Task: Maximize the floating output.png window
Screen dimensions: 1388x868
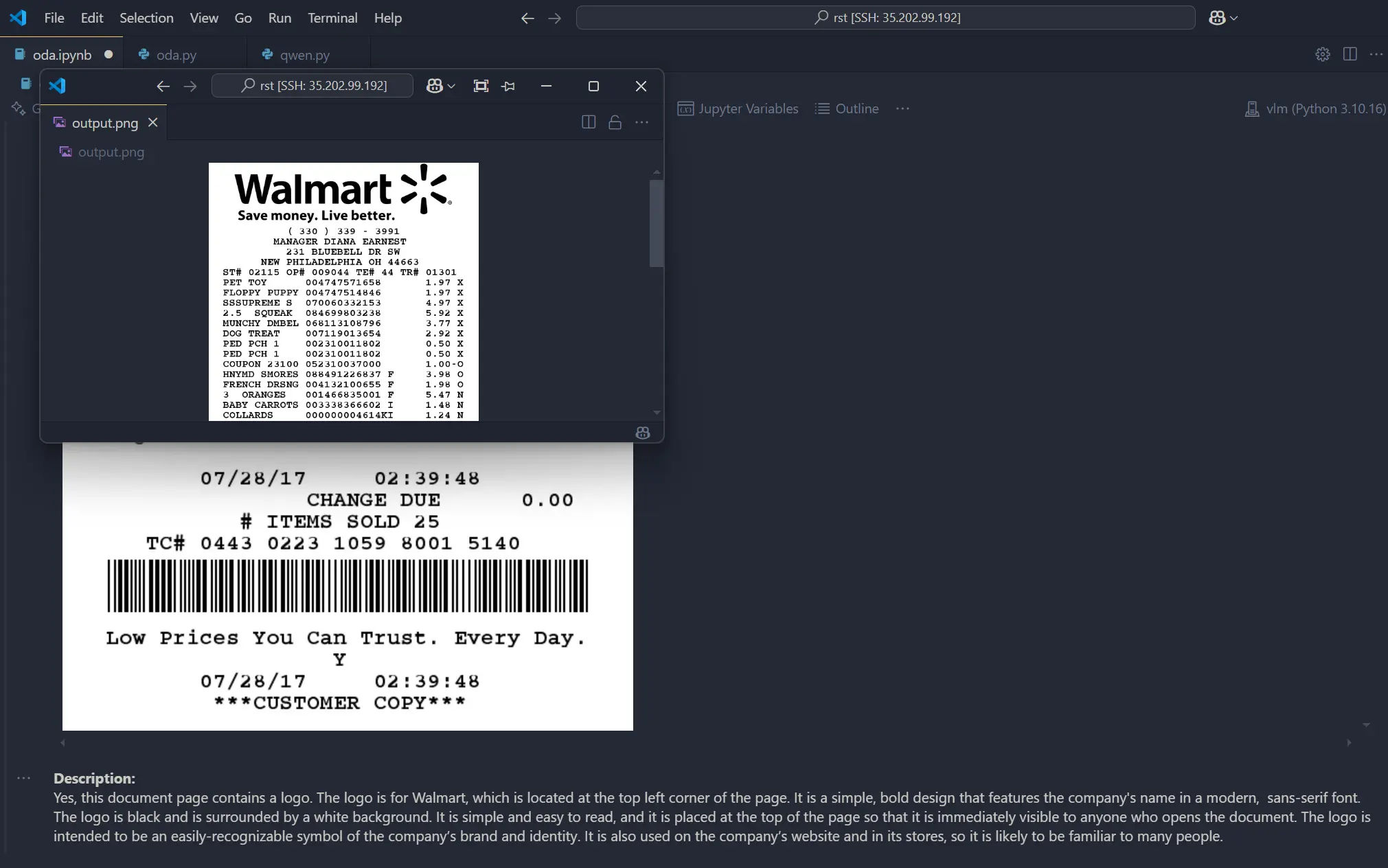Action: 594,86
